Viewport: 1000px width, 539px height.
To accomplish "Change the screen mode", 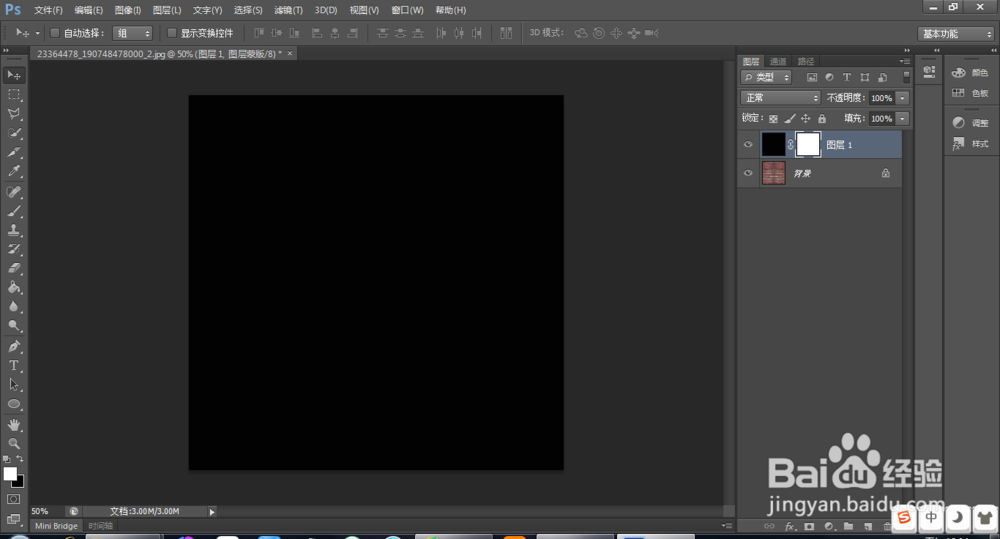I will 13,519.
